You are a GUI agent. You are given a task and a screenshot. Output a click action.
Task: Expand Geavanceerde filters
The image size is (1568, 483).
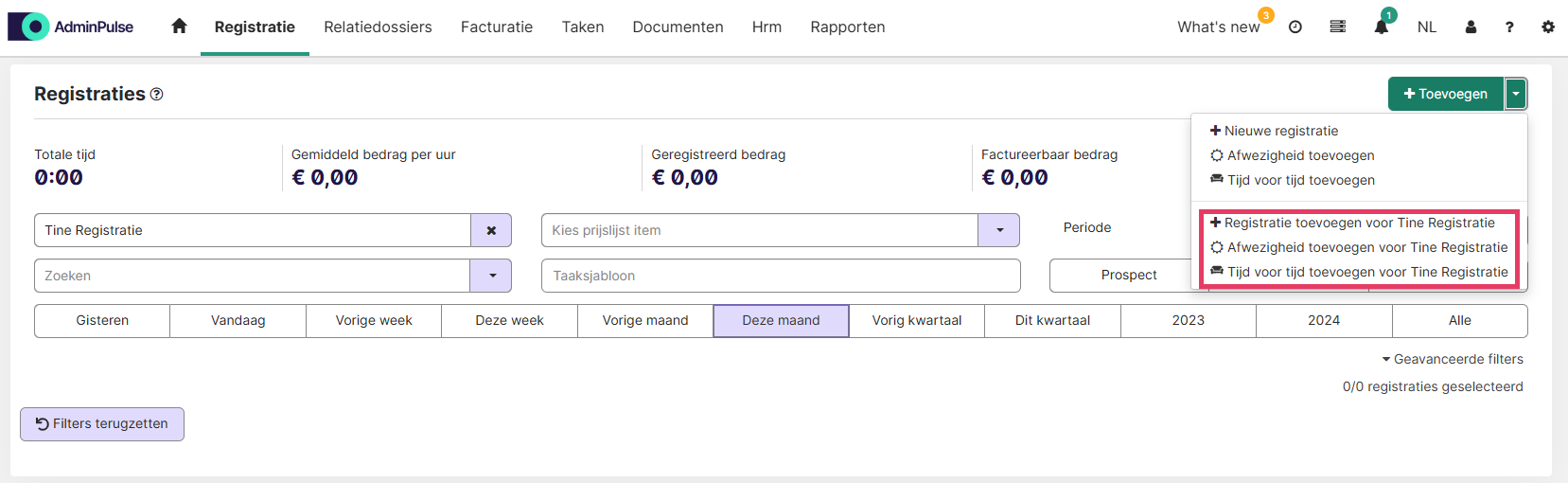point(1453,359)
